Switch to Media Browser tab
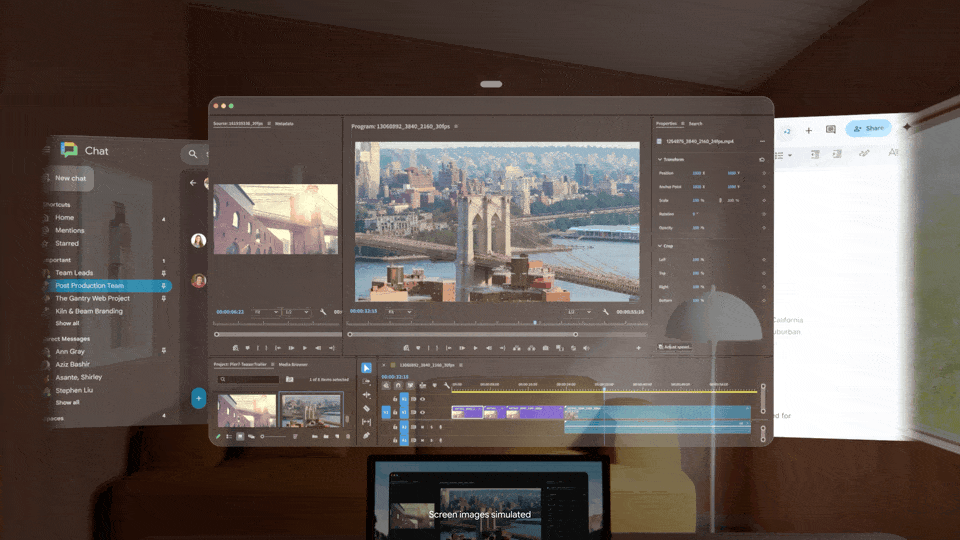Screen dimensions: 960x540 pos(293,364)
